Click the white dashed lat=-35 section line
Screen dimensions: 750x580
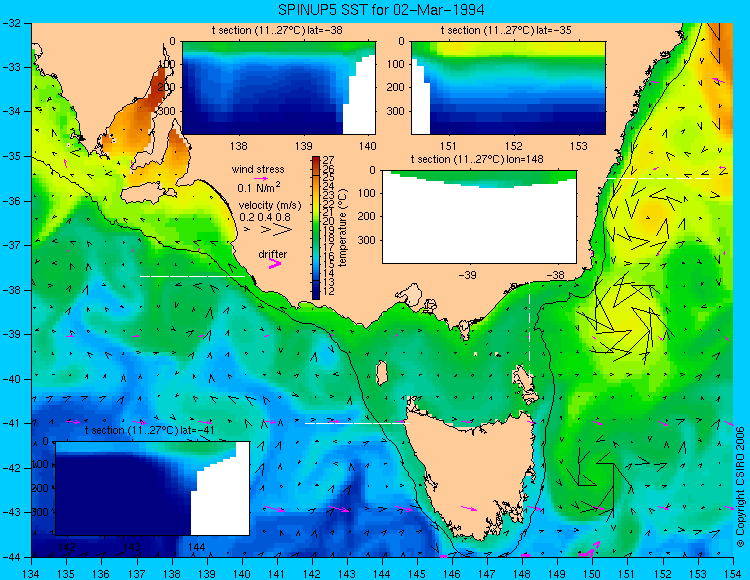pyautogui.click(x=659, y=178)
